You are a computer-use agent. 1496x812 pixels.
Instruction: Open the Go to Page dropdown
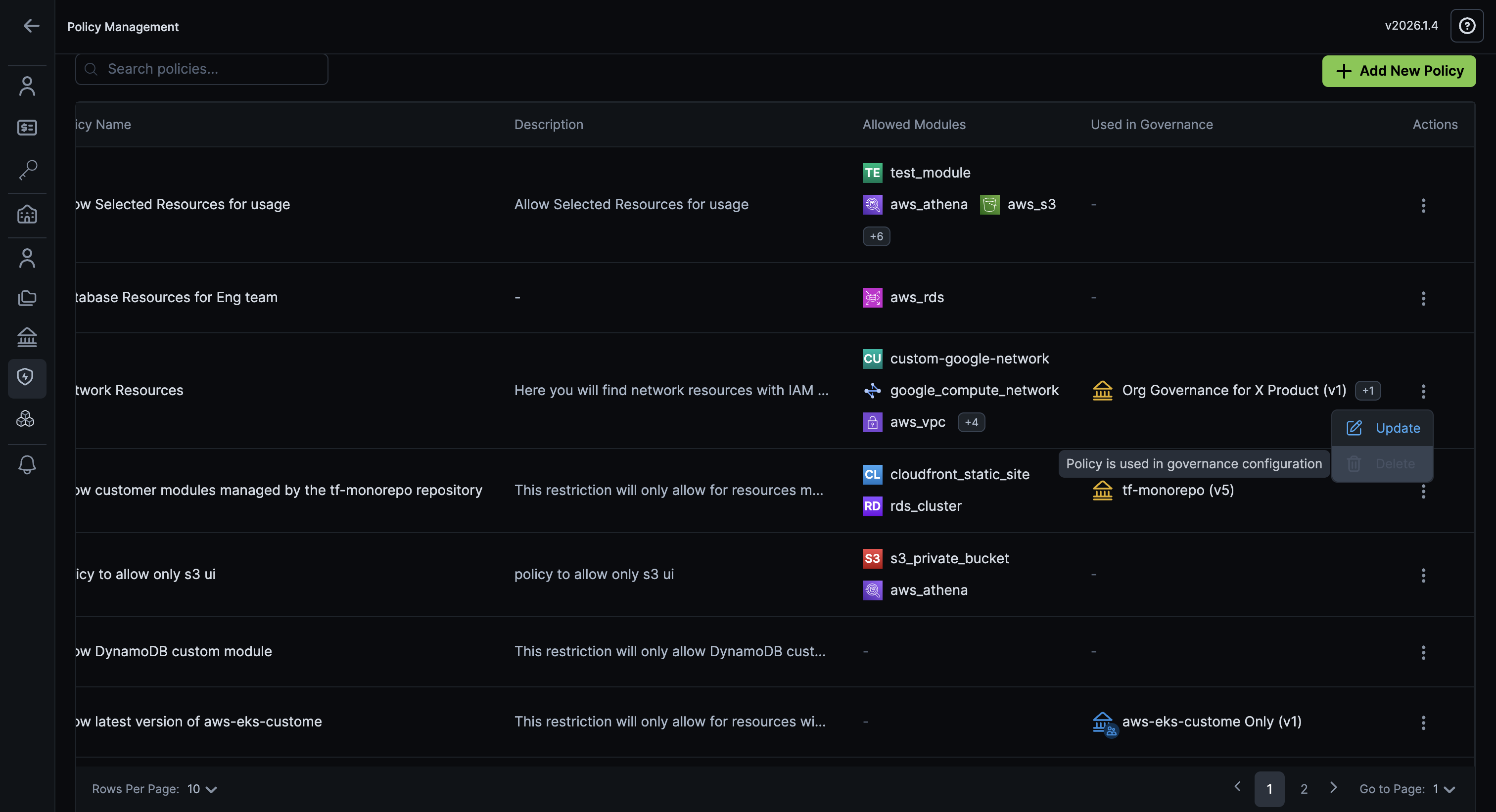click(x=1444, y=789)
